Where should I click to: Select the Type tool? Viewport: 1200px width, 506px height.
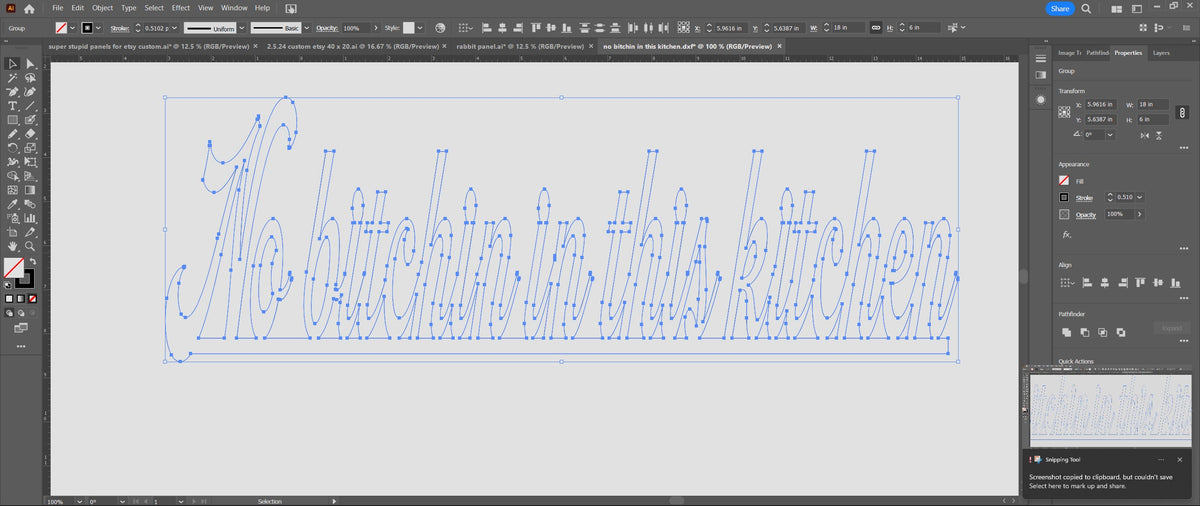(12, 105)
